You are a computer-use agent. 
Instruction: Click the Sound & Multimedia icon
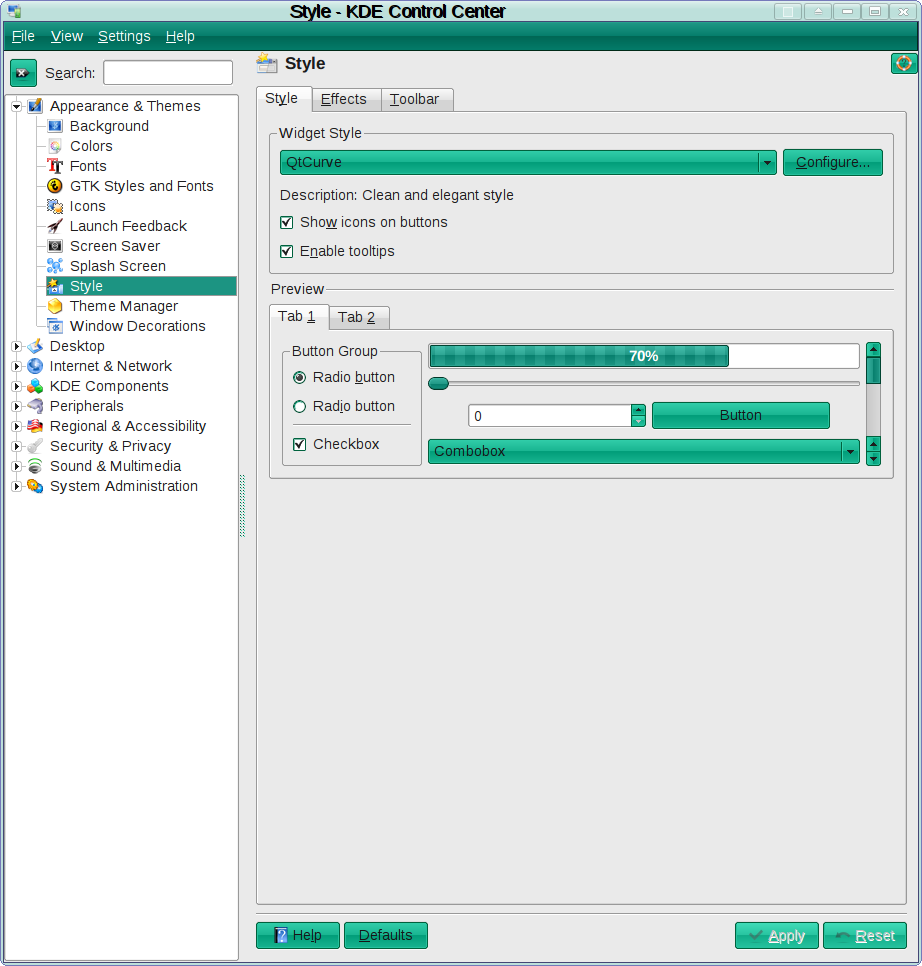[35, 466]
